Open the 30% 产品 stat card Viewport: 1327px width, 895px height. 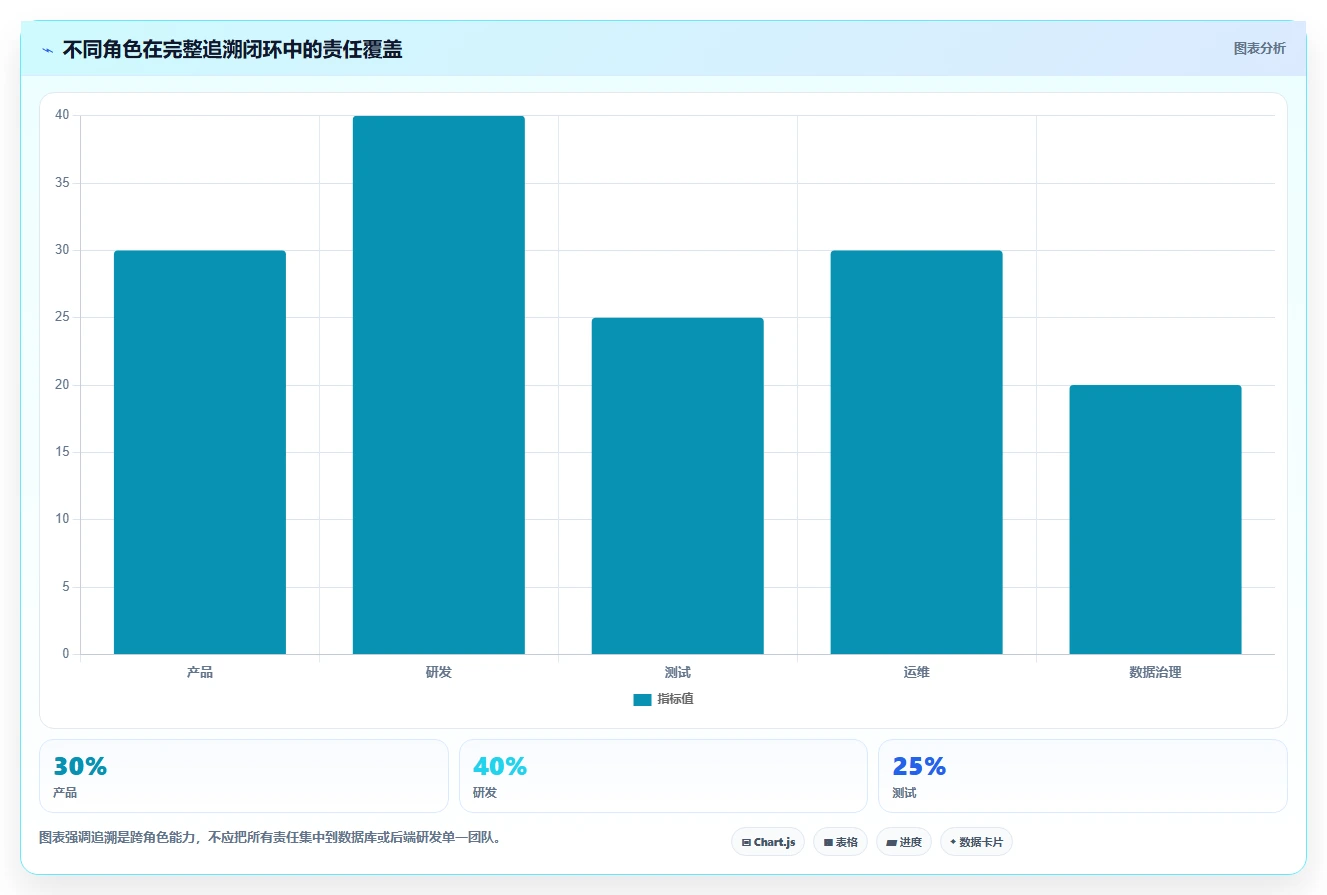(244, 776)
